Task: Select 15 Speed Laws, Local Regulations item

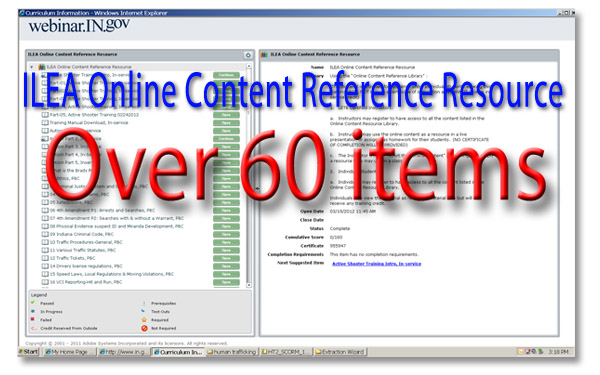Action: coord(112,274)
